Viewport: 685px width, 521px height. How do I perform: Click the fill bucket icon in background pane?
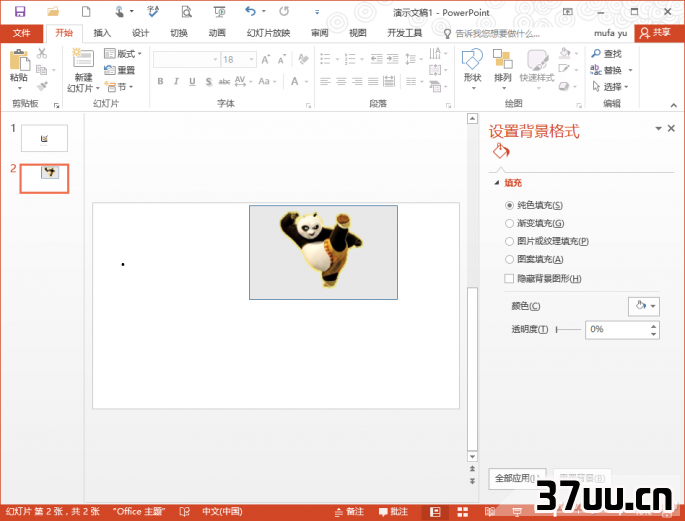tap(501, 151)
